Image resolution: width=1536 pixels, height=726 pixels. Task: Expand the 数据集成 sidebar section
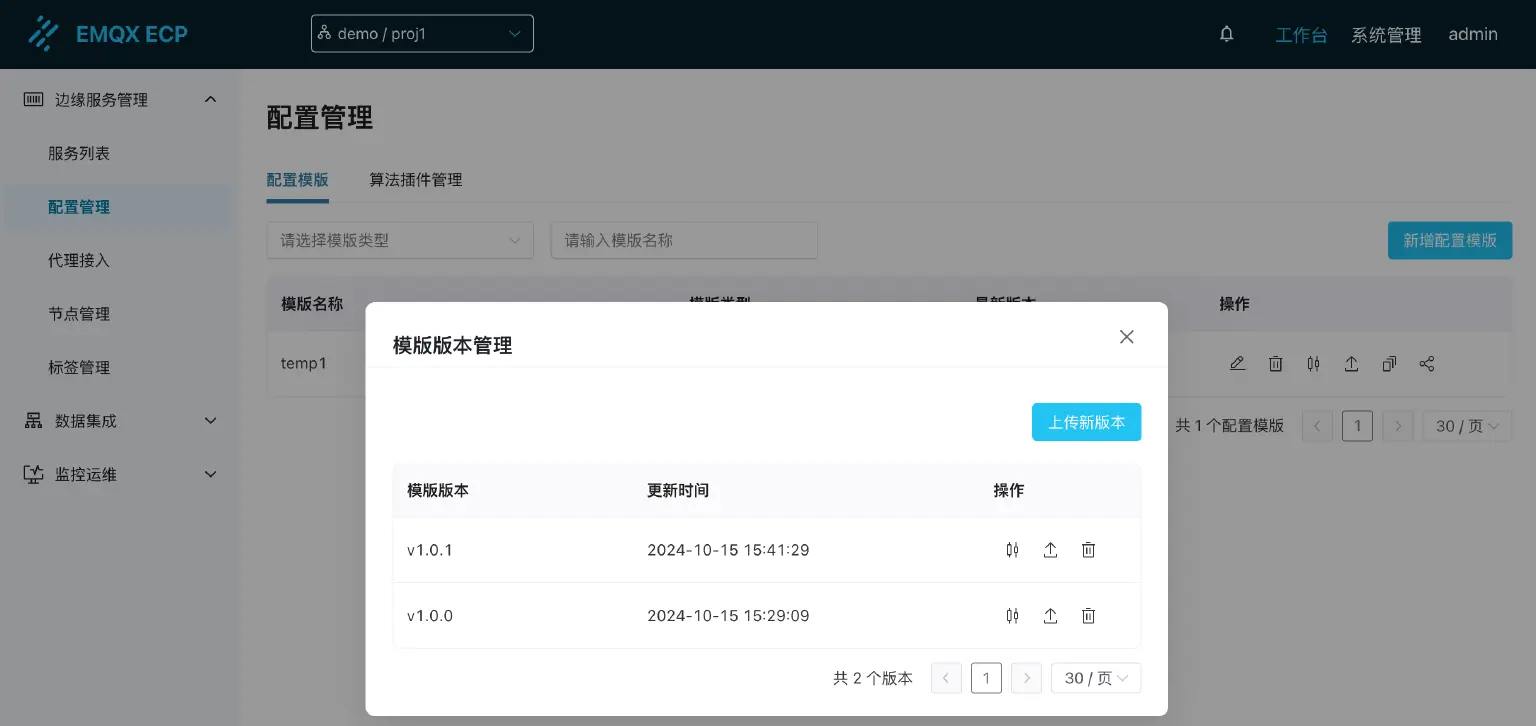tap(117, 420)
